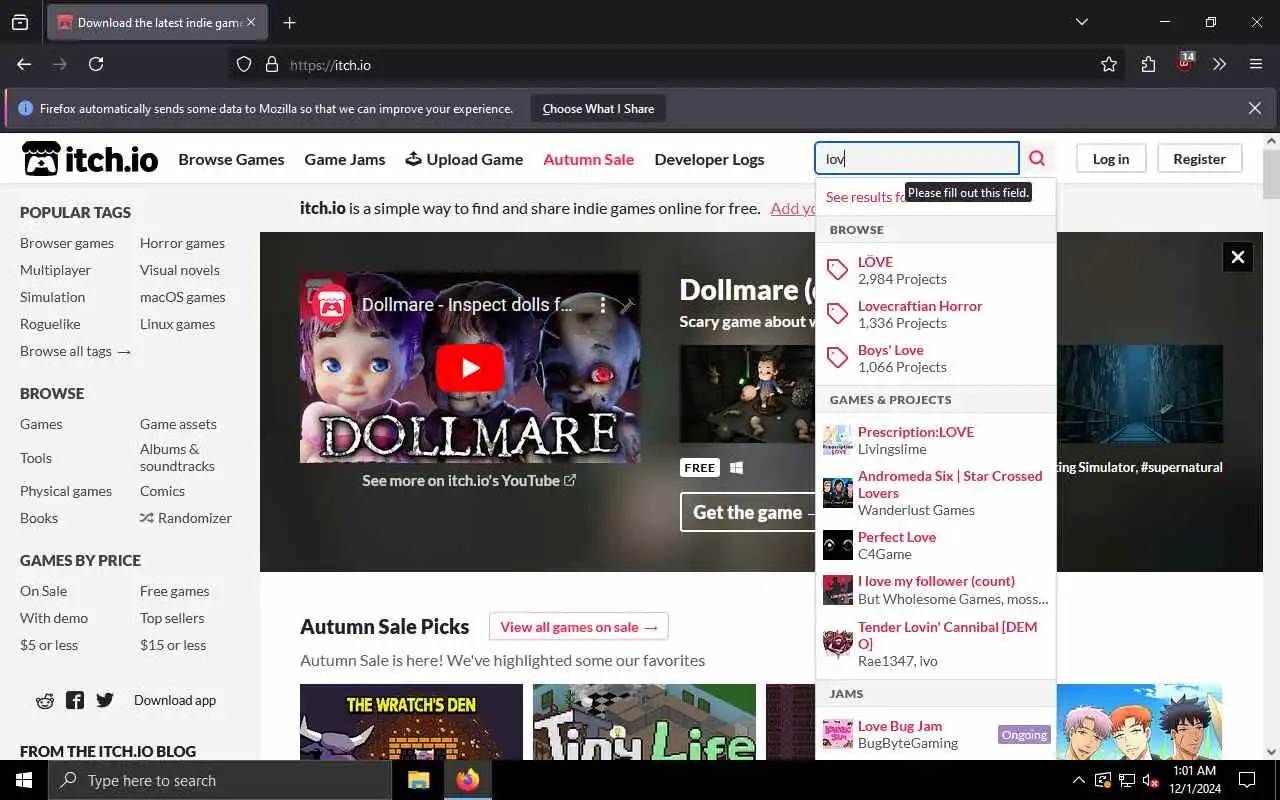The image size is (1280, 800).
Task: Open the Visual novels tag
Action: 179,270
